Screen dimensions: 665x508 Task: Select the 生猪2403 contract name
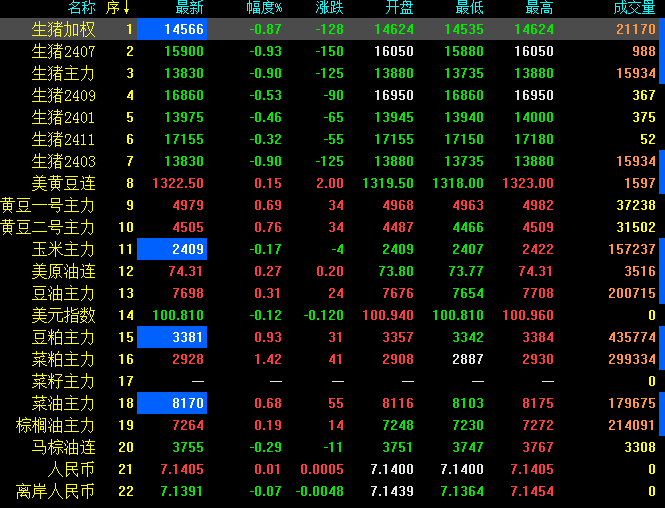coord(64,162)
